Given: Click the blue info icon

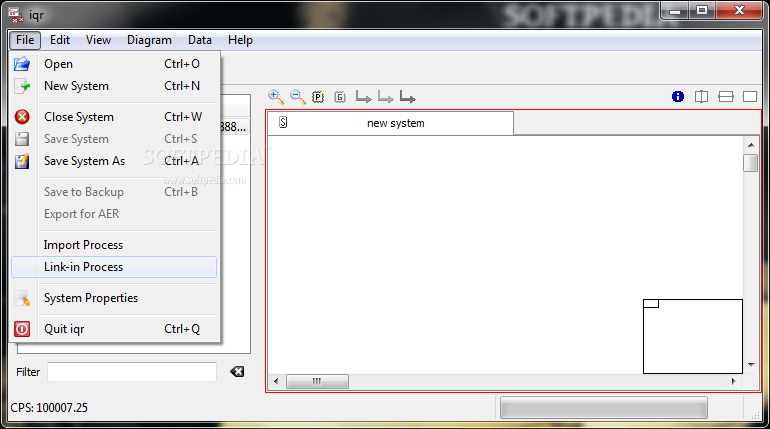Looking at the screenshot, I should click(678, 97).
